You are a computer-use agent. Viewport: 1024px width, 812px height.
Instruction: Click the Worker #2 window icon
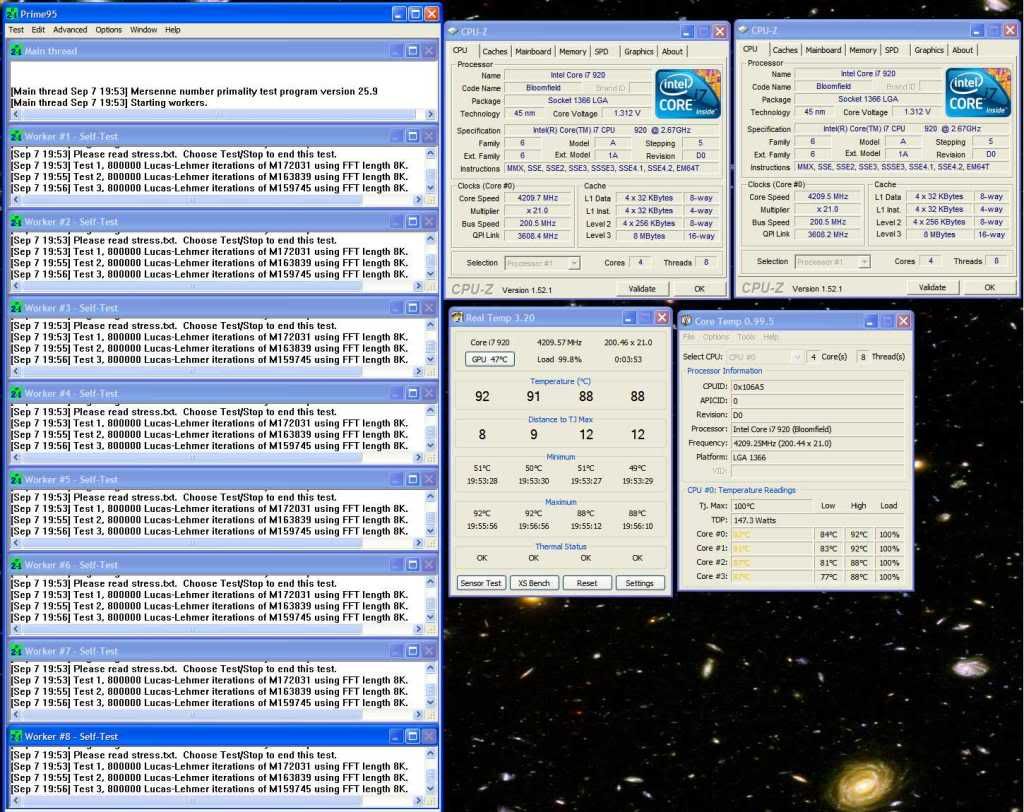pyautogui.click(x=16, y=221)
